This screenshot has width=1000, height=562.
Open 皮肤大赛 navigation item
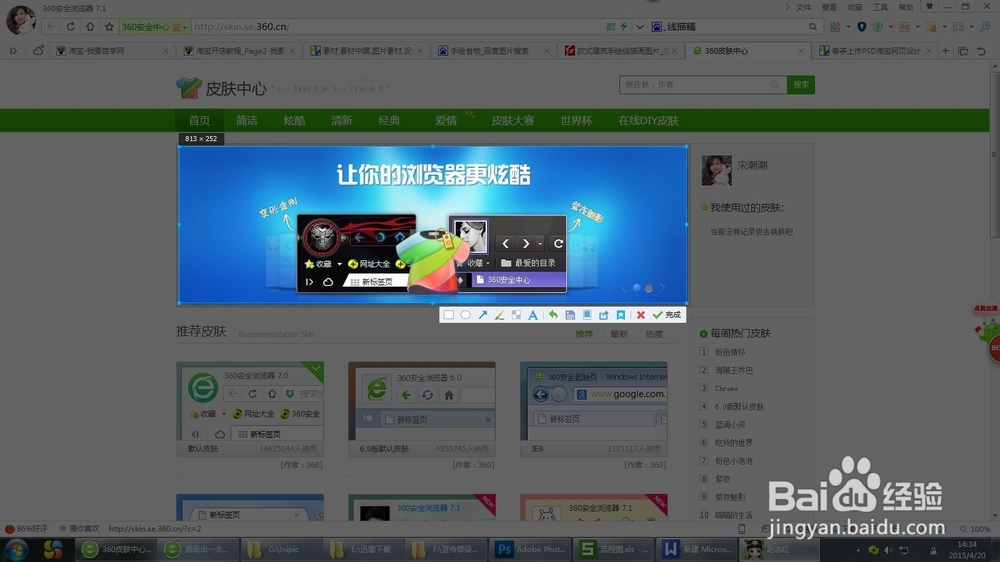pyautogui.click(x=513, y=121)
